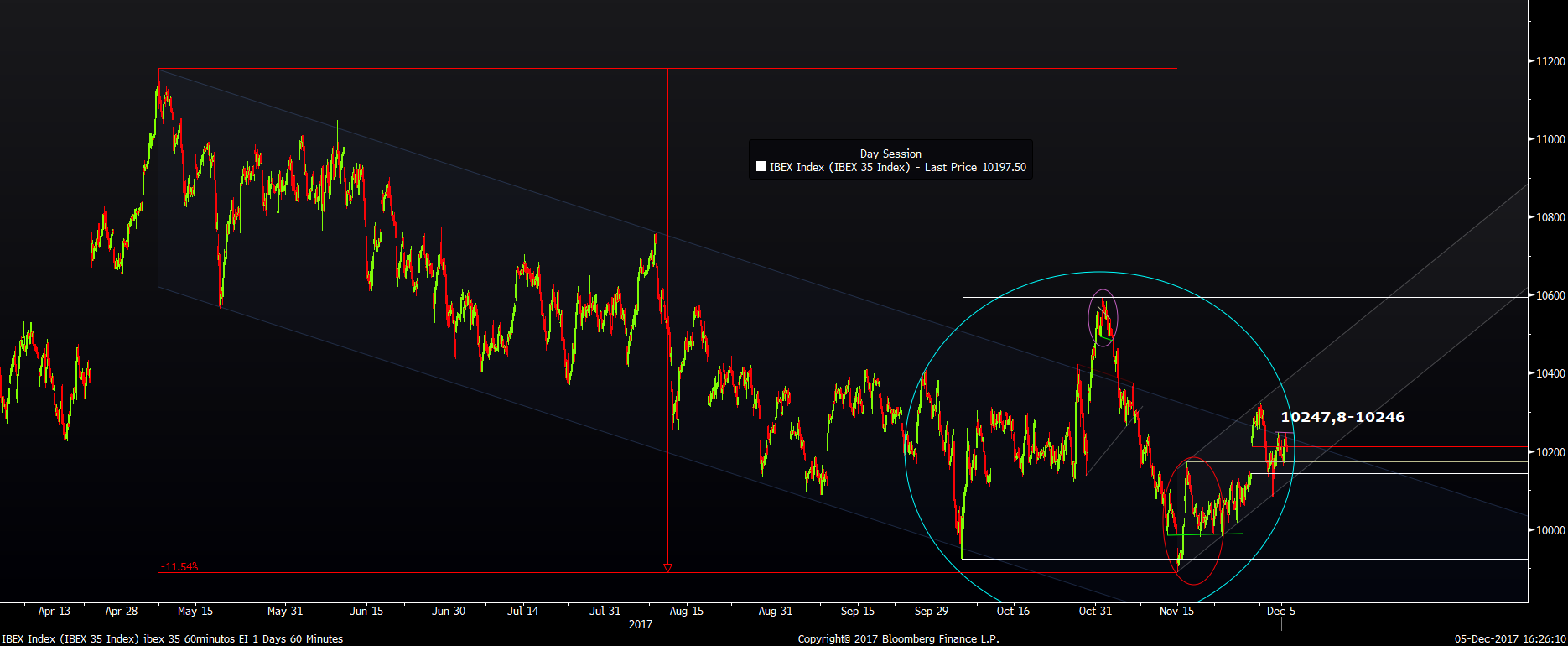The width and height of the screenshot is (1568, 646).
Task: Select the 'Aug 31' date axis label
Action: [776, 611]
